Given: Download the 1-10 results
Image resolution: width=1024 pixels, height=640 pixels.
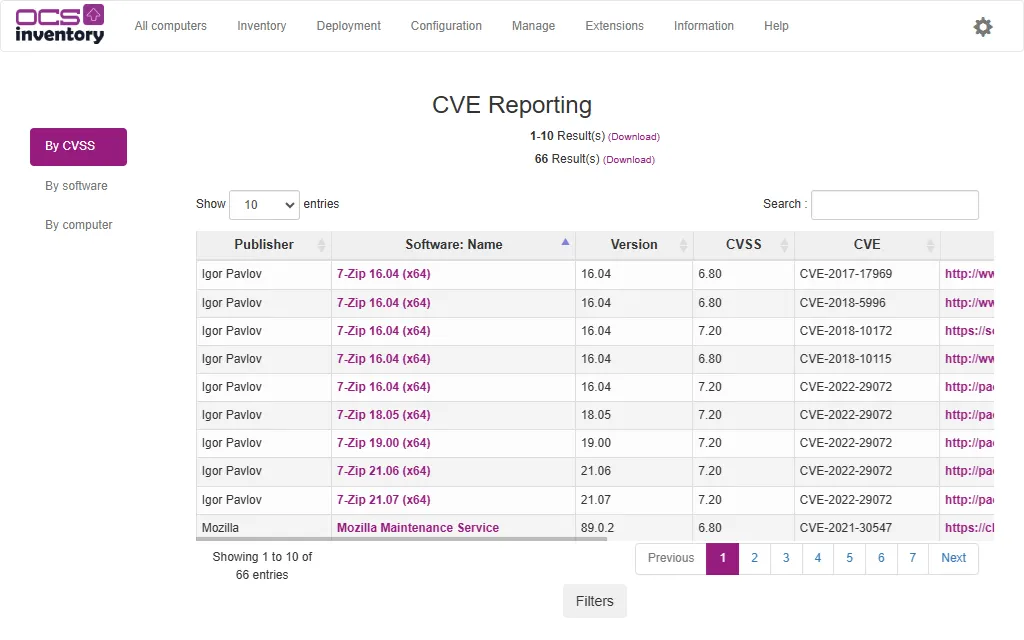Looking at the screenshot, I should coord(633,136).
